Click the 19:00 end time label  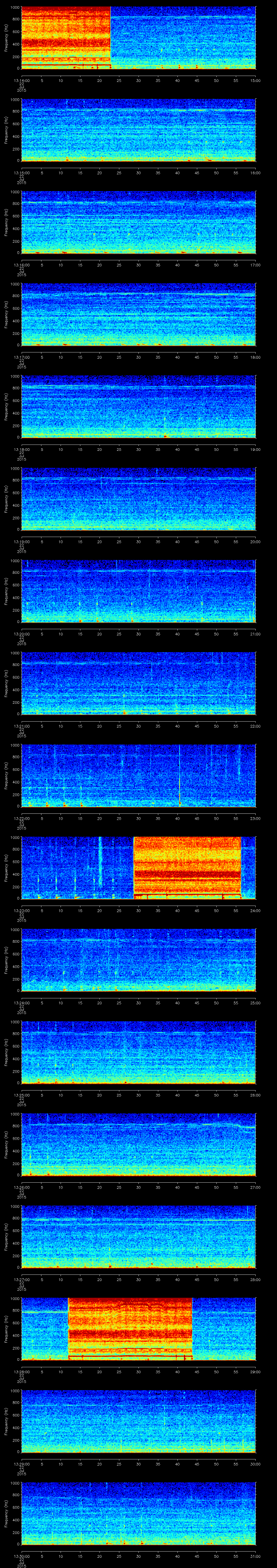(255, 449)
